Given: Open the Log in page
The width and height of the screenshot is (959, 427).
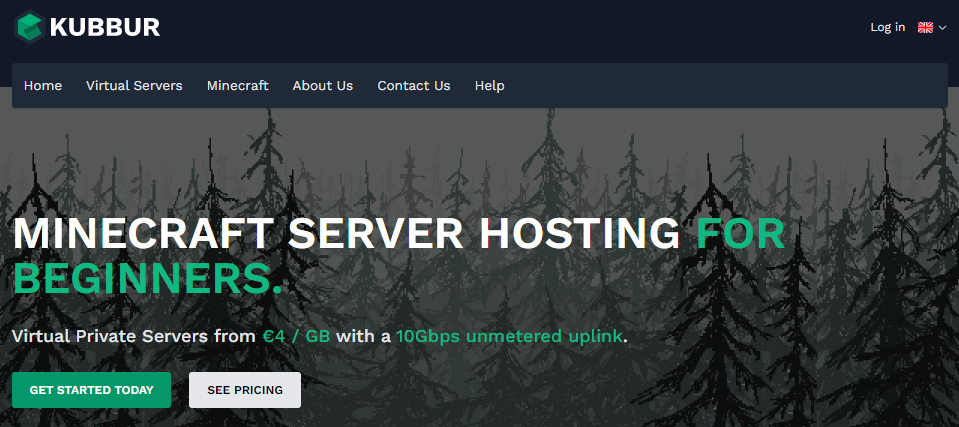Looking at the screenshot, I should [x=887, y=27].
